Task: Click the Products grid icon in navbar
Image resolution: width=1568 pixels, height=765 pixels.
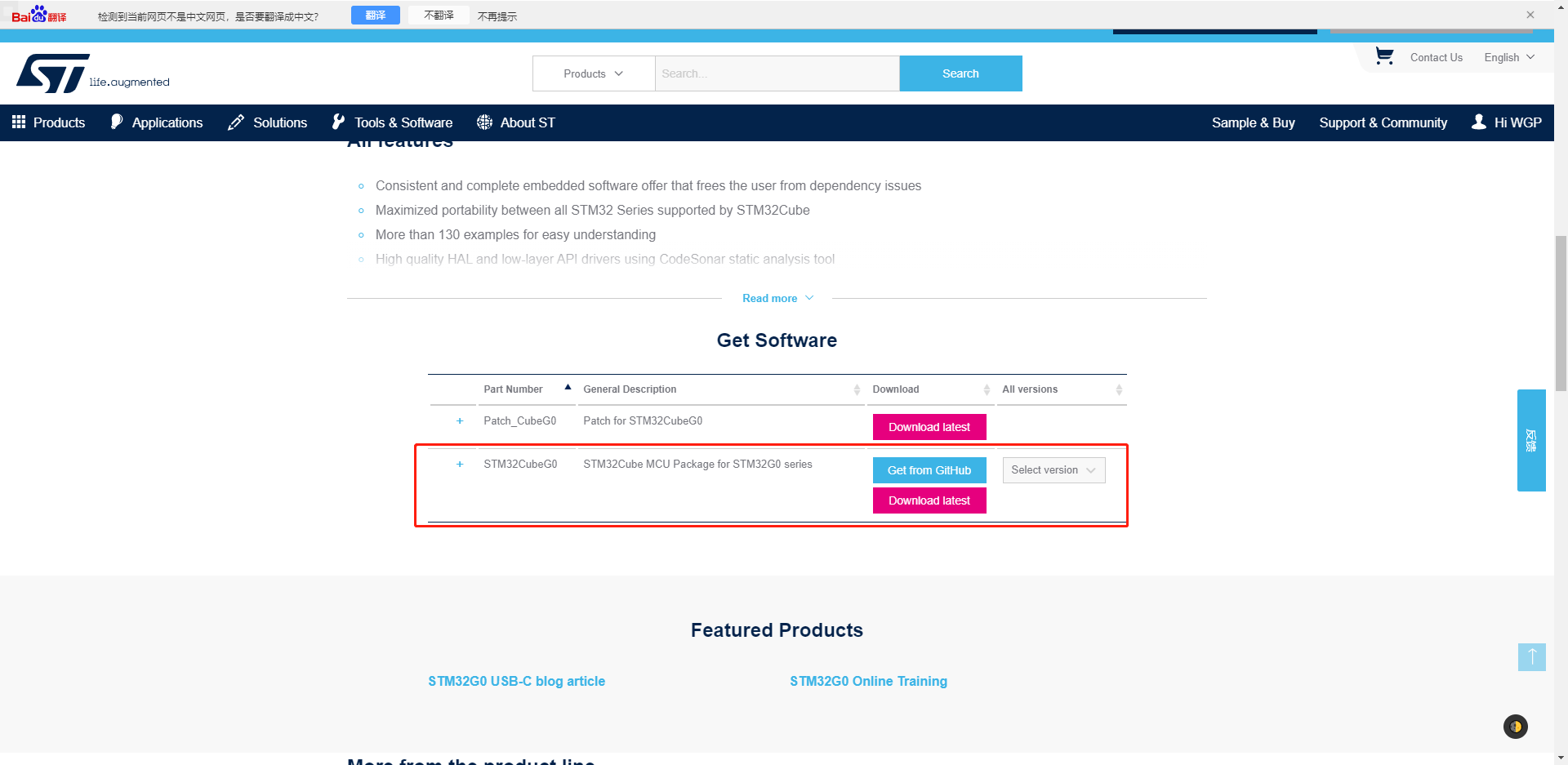Action: coord(19,122)
